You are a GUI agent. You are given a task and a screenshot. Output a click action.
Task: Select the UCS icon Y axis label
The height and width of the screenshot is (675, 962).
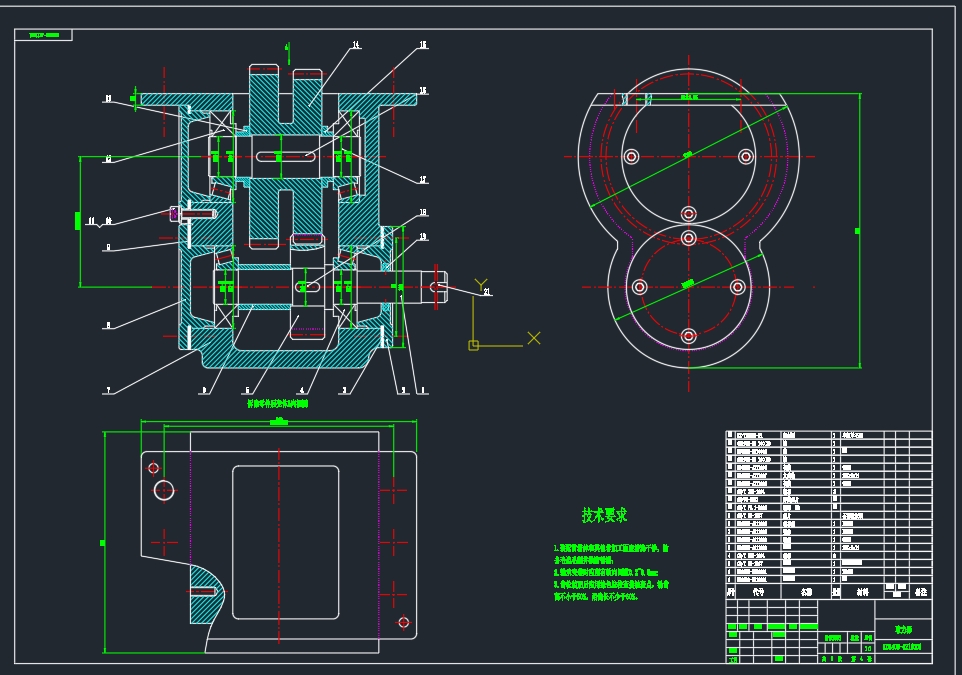tap(481, 284)
